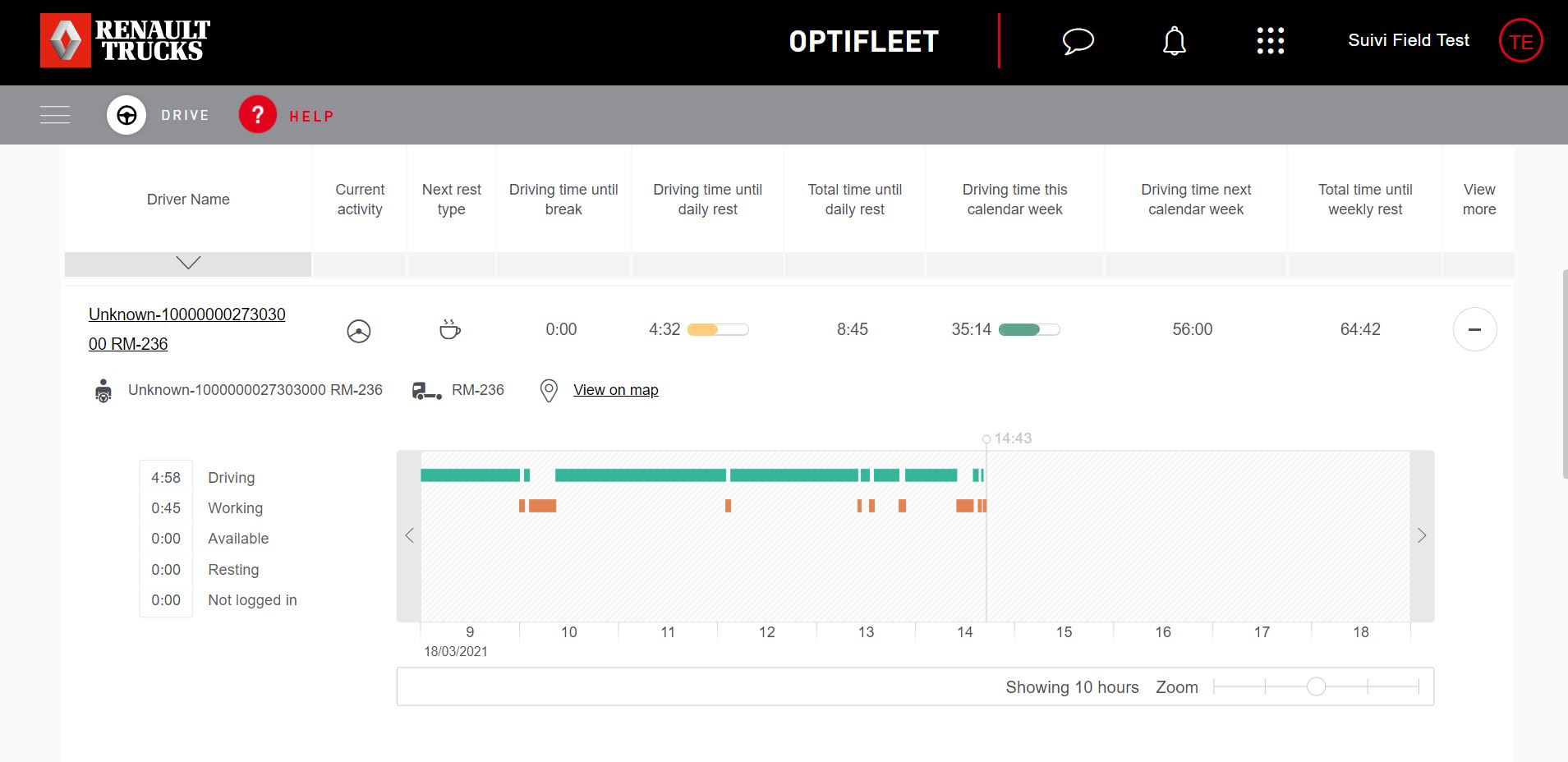Click the TE user avatar

click(1520, 39)
